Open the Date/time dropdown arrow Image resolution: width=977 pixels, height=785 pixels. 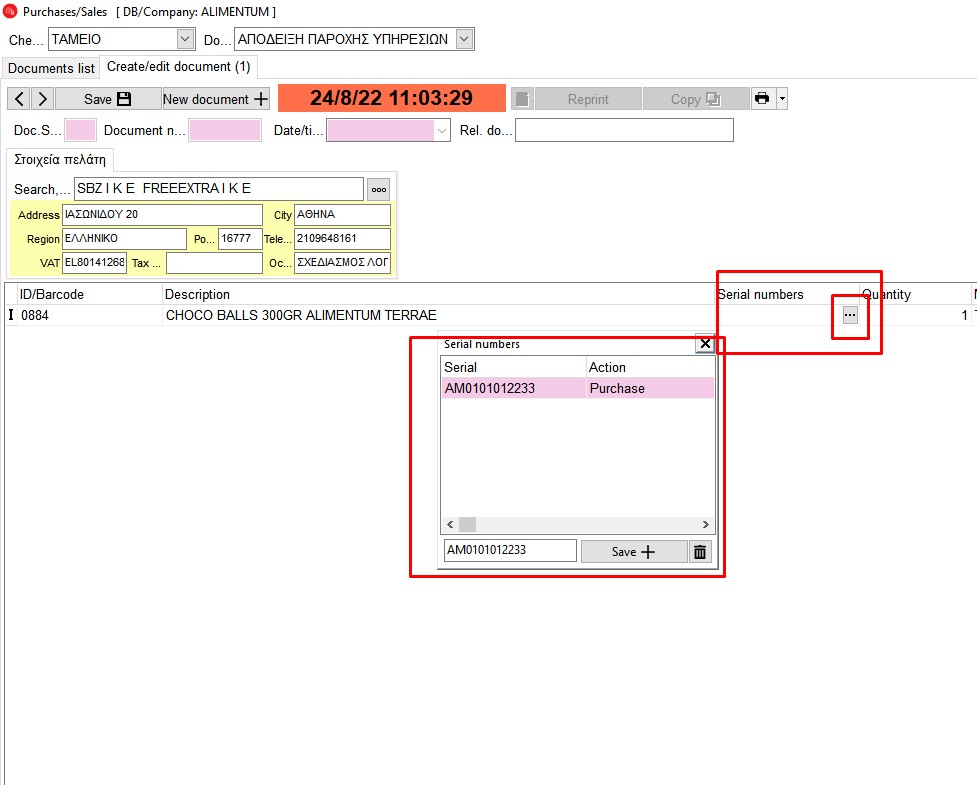442,131
